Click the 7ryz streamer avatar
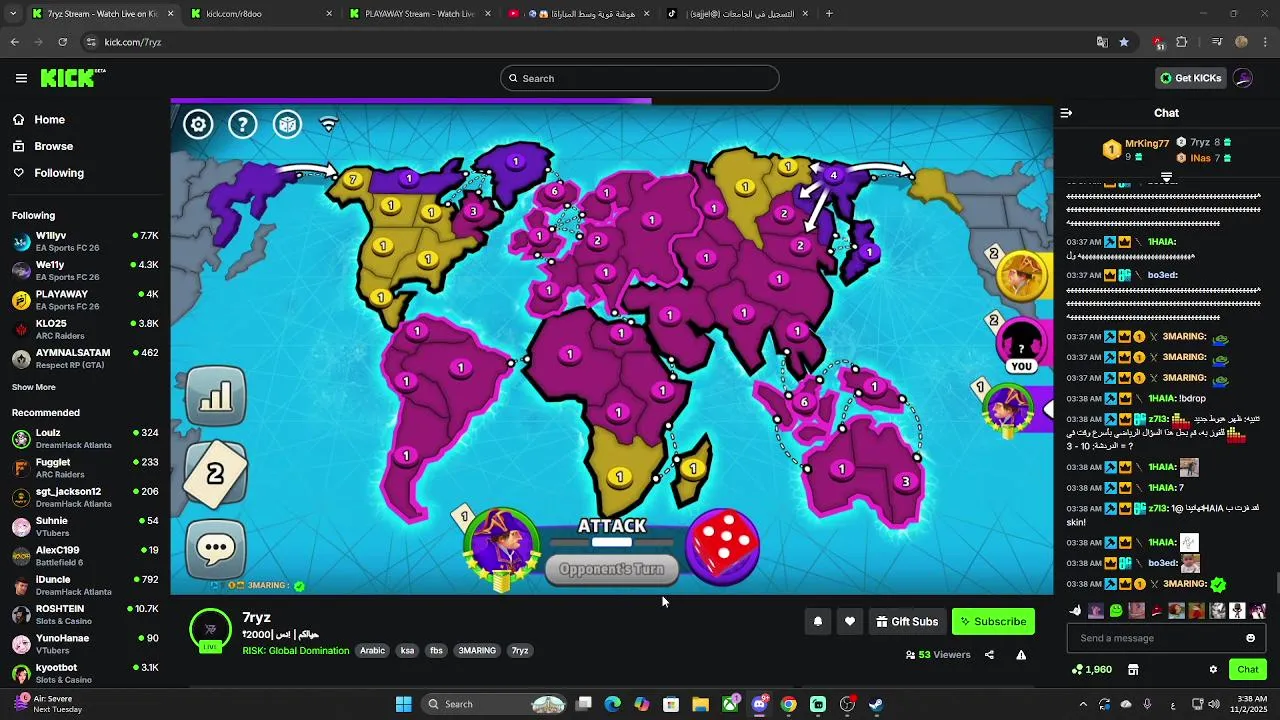The width and height of the screenshot is (1280, 720). [210, 629]
